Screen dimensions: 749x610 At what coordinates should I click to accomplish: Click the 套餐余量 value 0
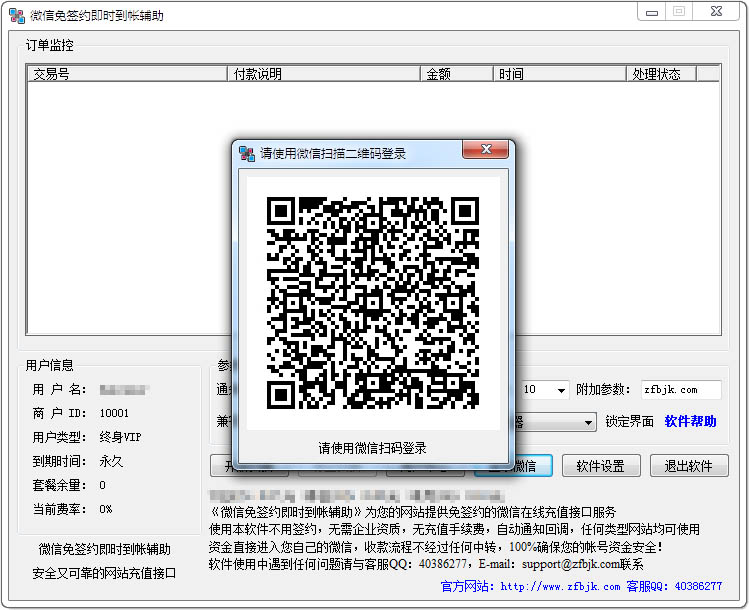click(x=102, y=485)
